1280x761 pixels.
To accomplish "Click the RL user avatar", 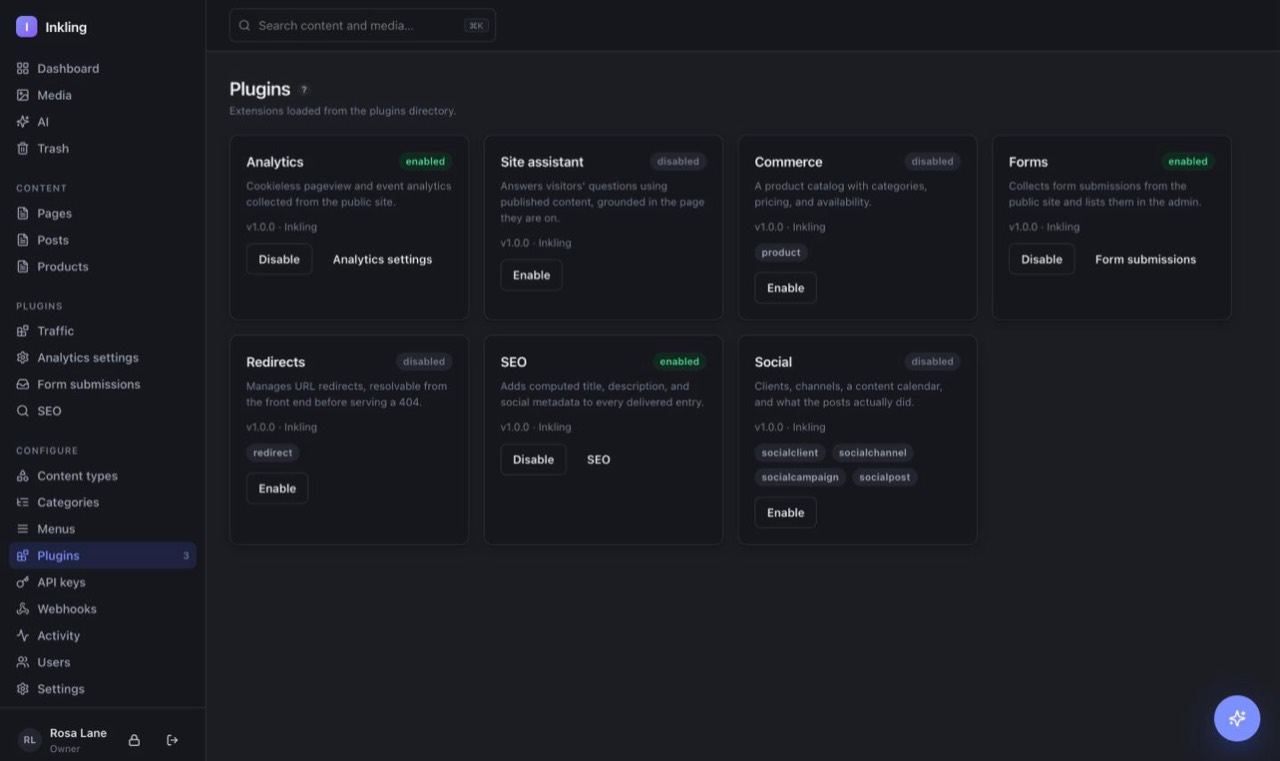I will point(30,740).
